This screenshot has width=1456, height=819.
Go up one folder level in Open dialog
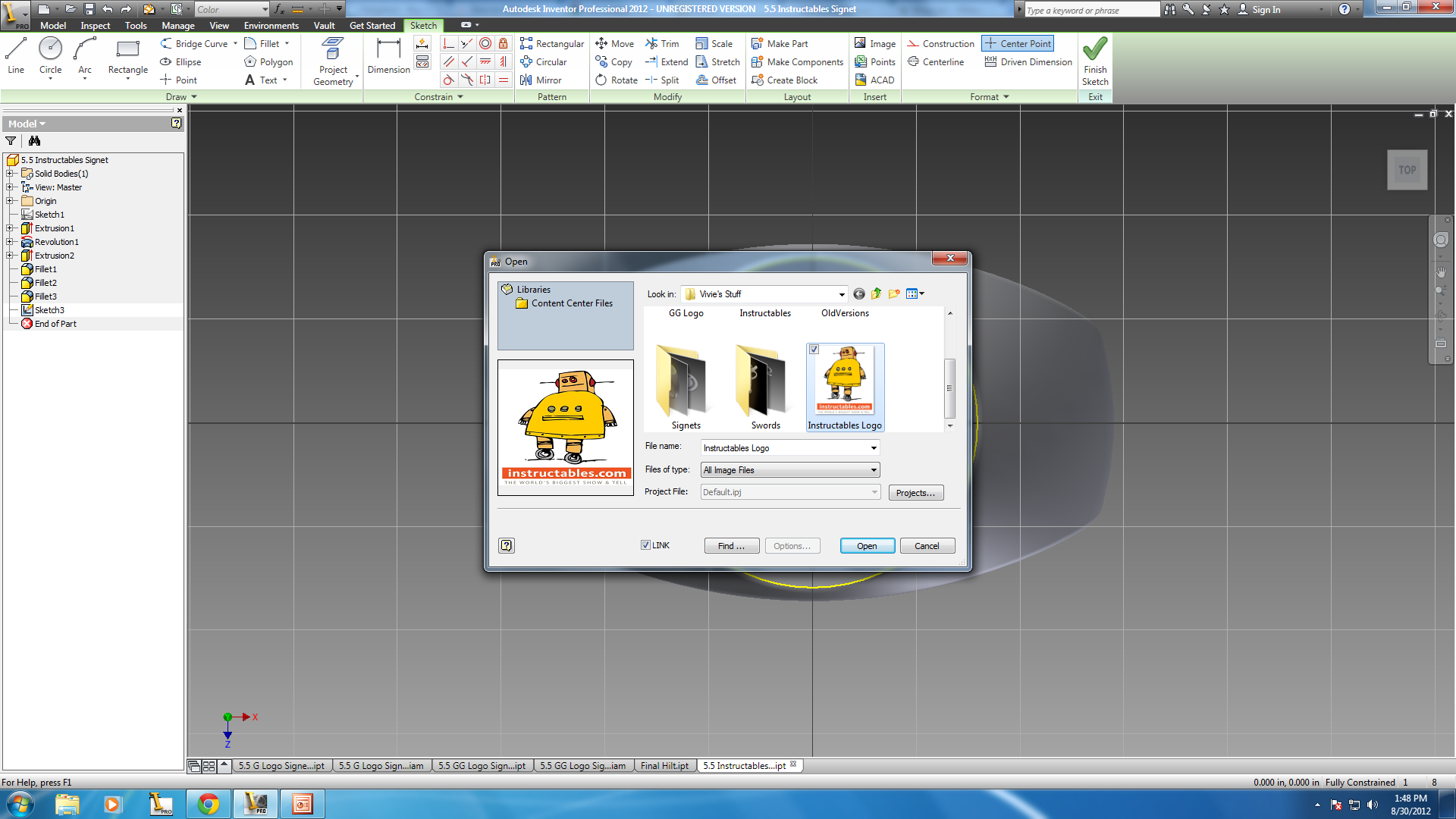point(877,294)
